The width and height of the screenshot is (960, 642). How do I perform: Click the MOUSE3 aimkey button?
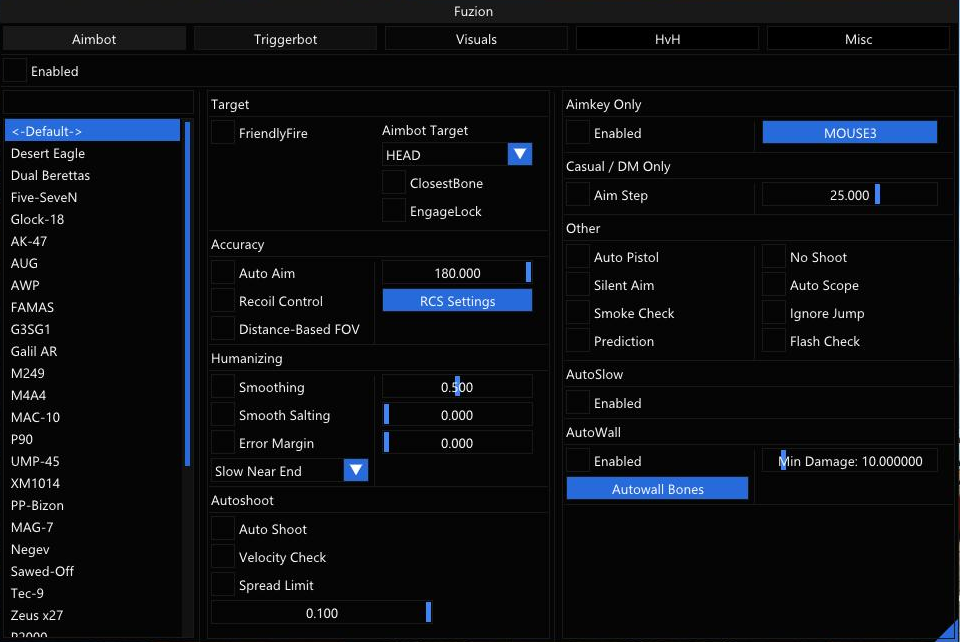coord(850,133)
